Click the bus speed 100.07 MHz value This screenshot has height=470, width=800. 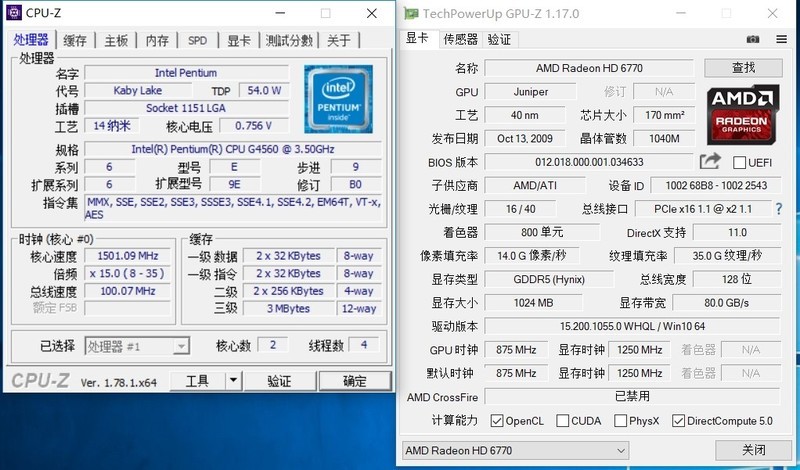(128, 291)
